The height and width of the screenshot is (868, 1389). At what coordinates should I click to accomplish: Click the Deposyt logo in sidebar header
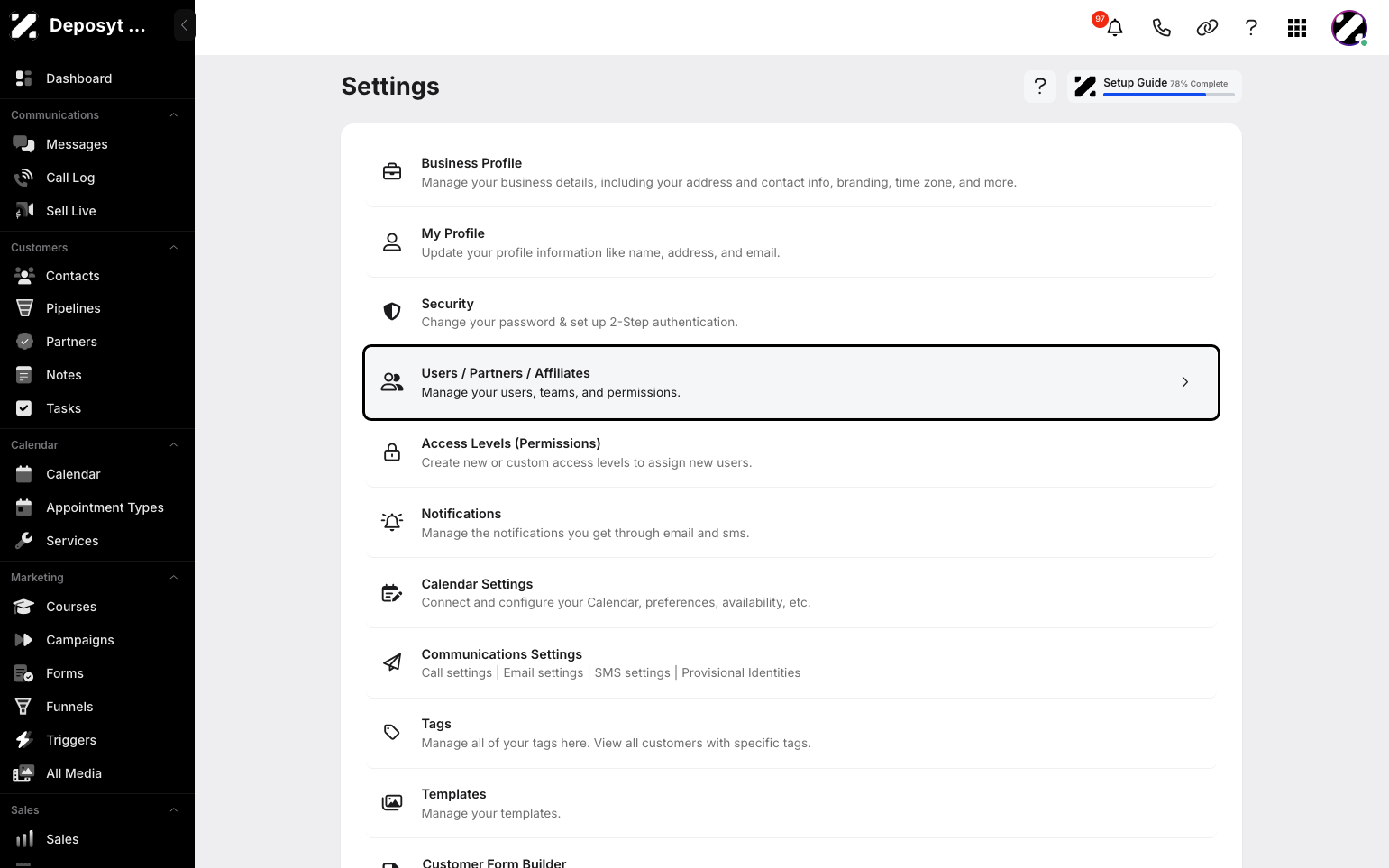[x=24, y=25]
